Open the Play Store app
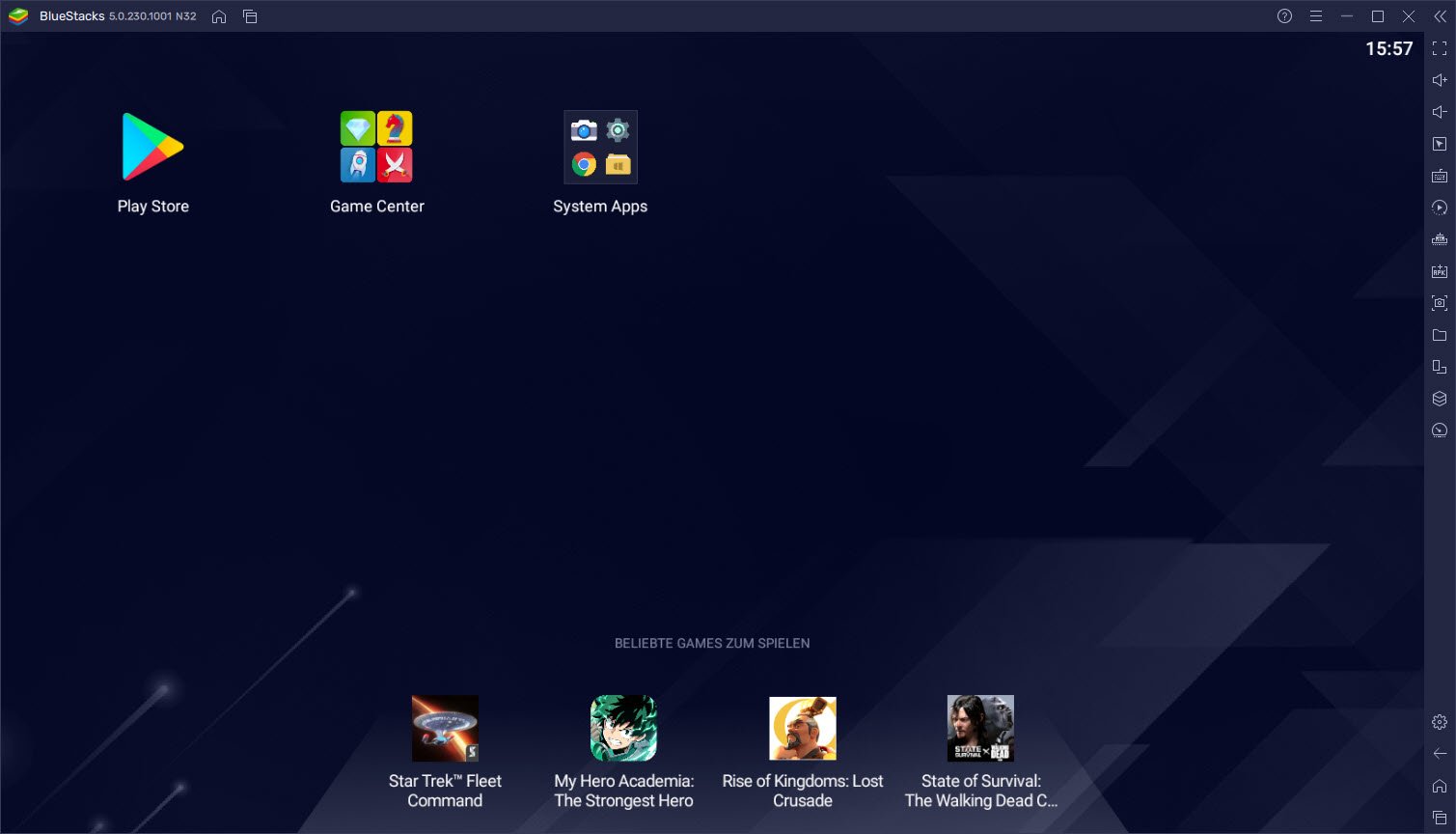The height and width of the screenshot is (834, 1456). pos(152,147)
